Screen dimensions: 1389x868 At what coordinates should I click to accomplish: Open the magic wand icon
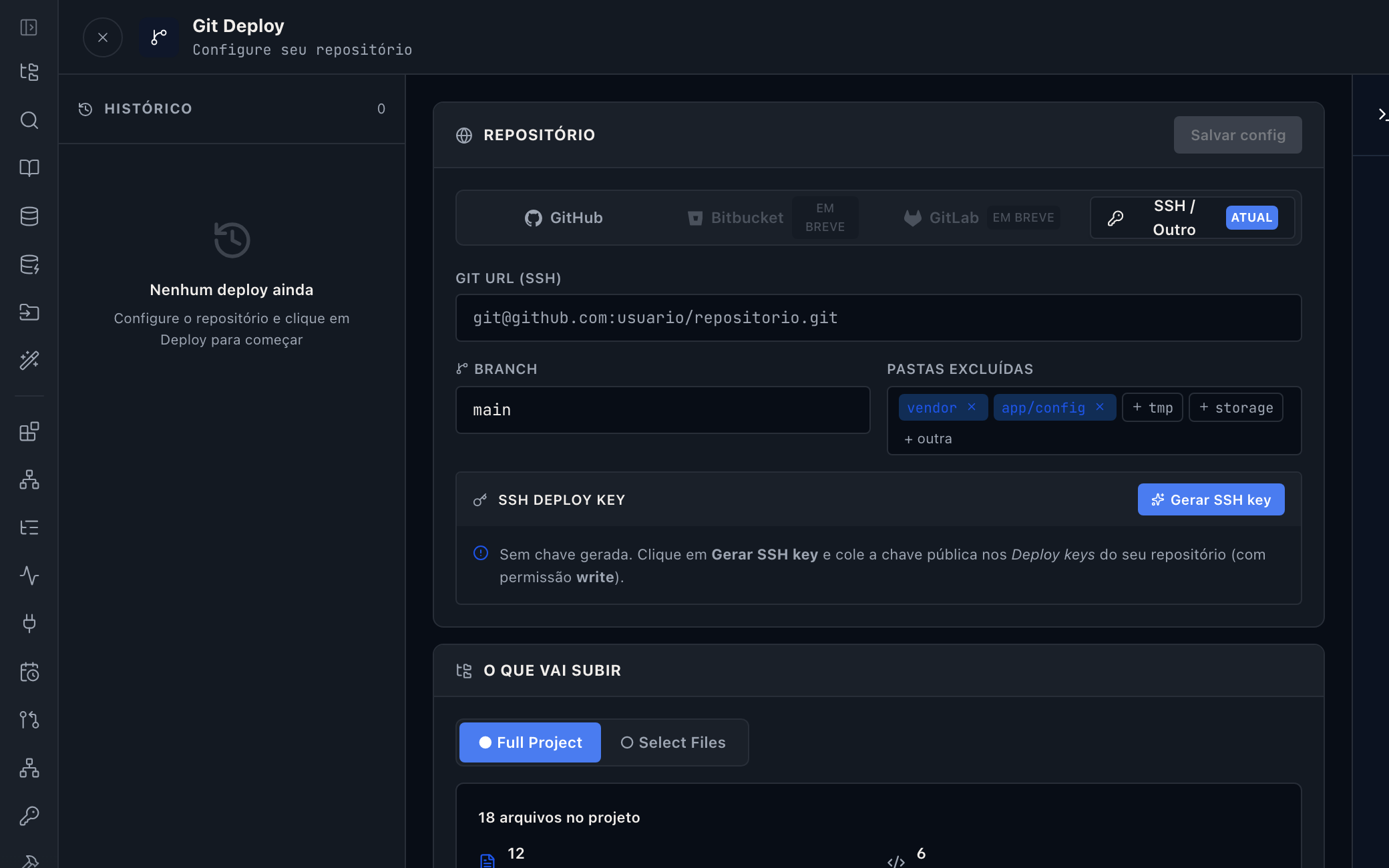(x=29, y=361)
